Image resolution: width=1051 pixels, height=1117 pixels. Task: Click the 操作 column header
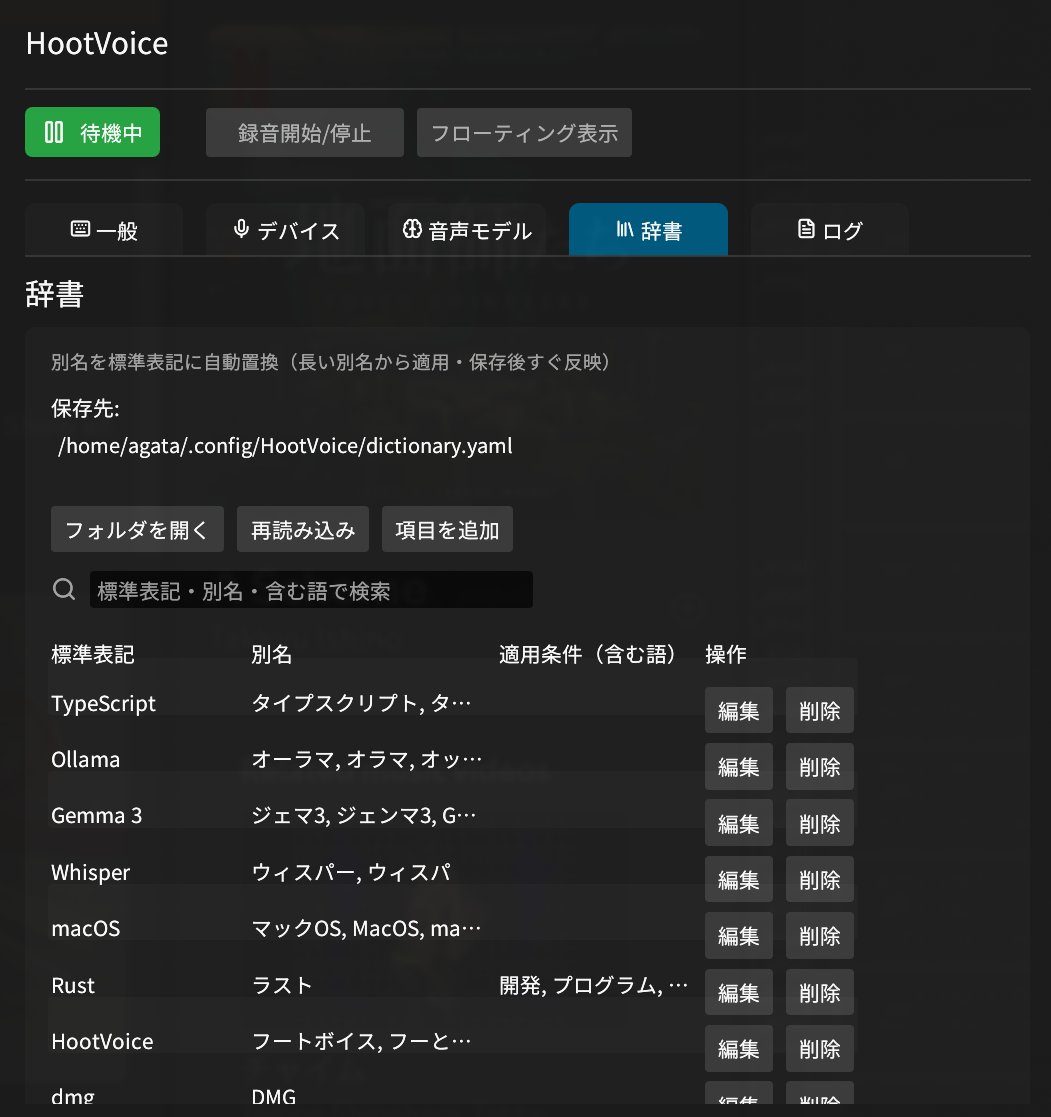pyautogui.click(x=726, y=654)
